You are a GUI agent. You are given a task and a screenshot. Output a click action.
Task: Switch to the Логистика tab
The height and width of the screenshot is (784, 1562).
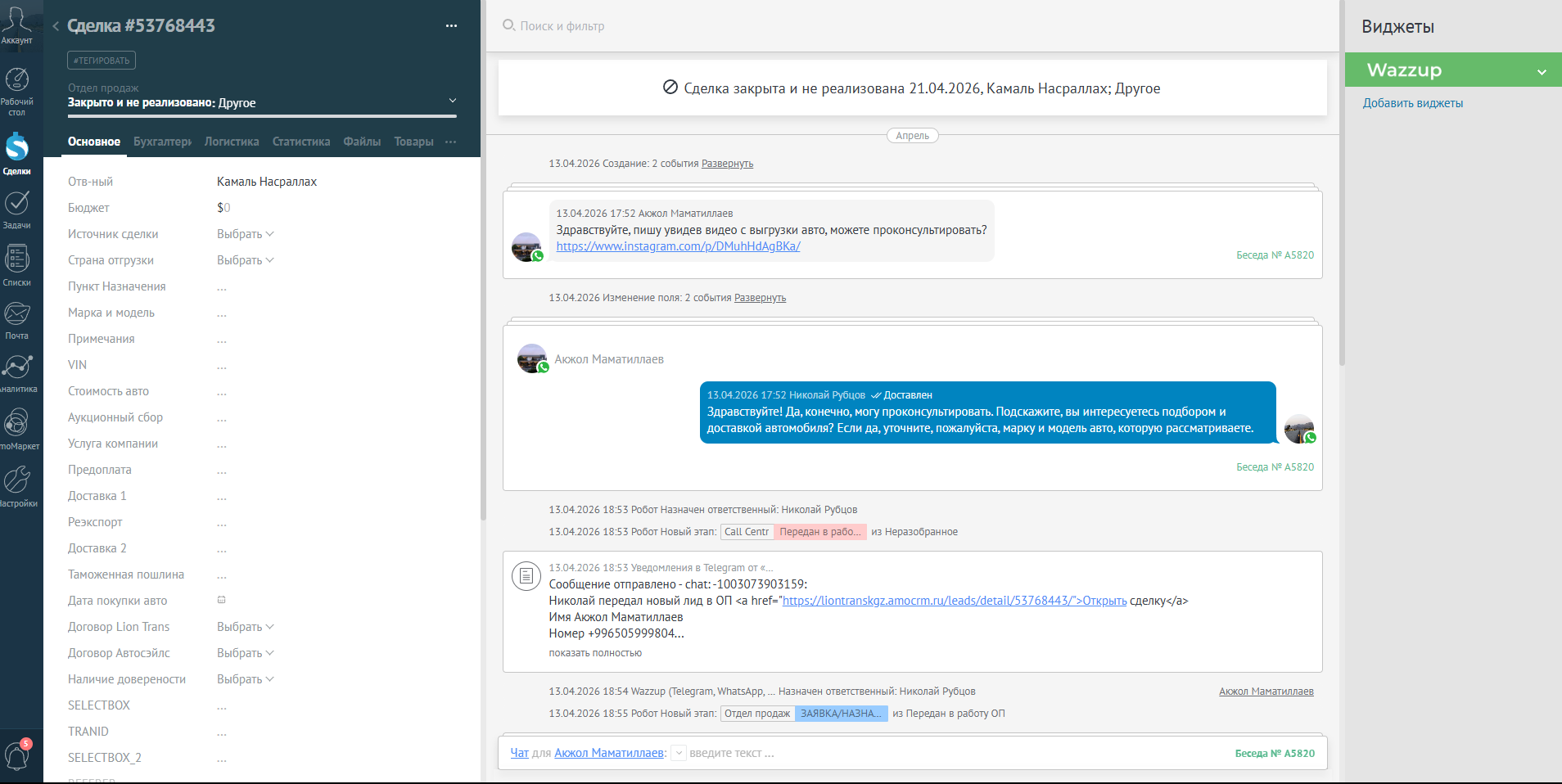(232, 142)
